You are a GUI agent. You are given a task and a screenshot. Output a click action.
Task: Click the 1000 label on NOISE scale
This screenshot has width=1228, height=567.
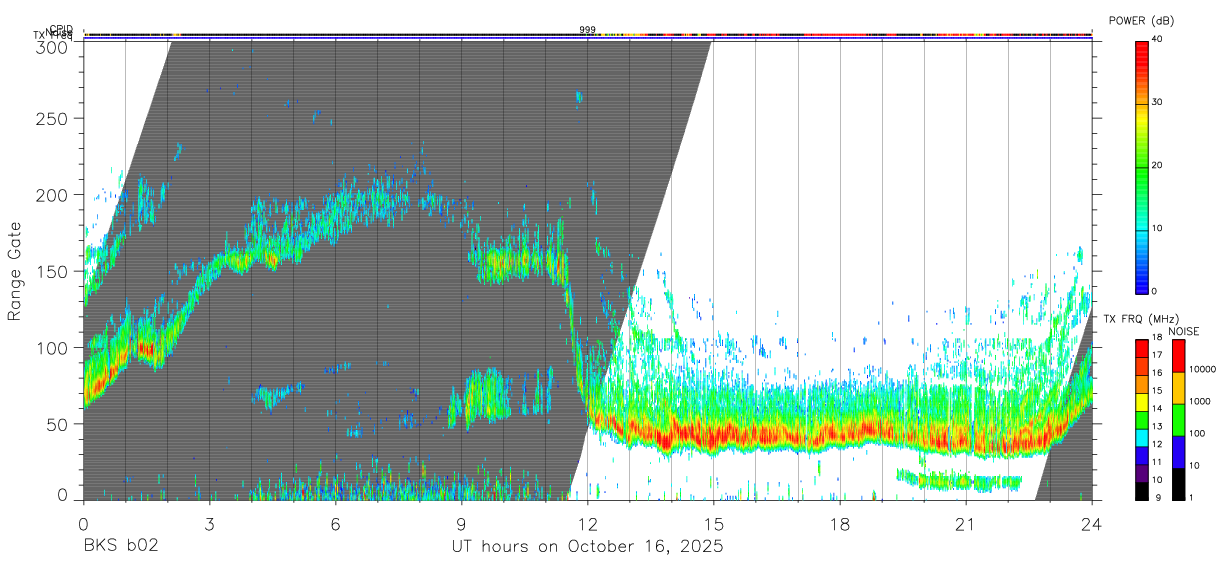1199,401
